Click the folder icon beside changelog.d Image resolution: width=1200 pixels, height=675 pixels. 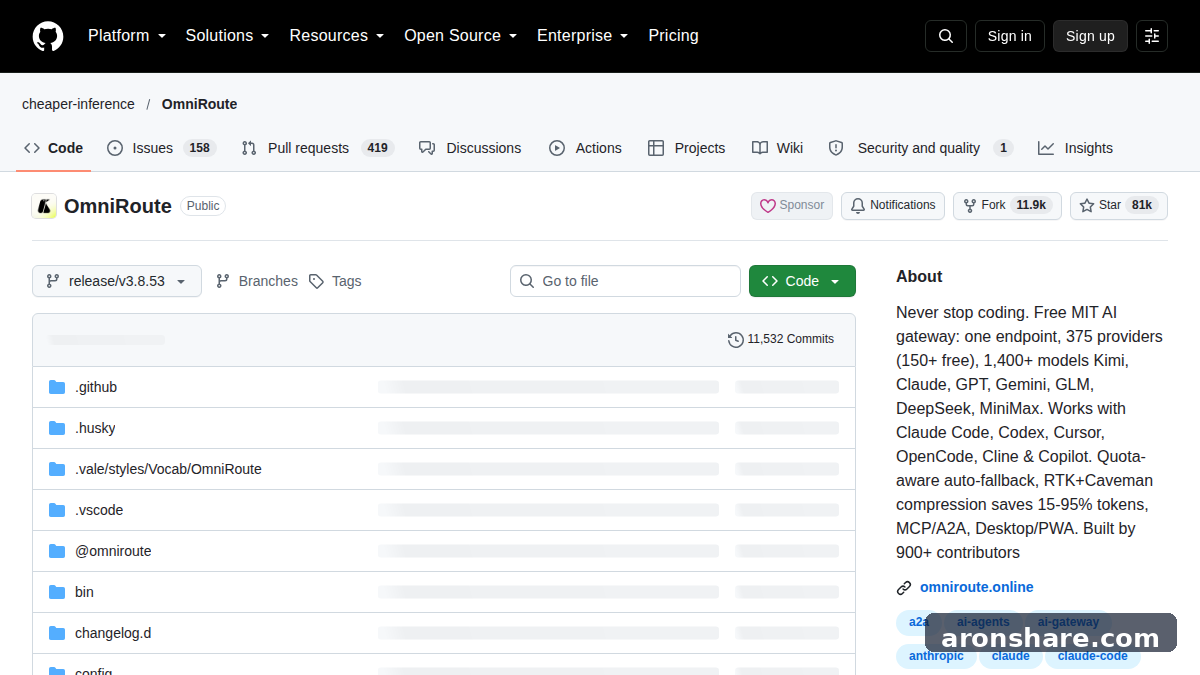pyautogui.click(x=57, y=633)
